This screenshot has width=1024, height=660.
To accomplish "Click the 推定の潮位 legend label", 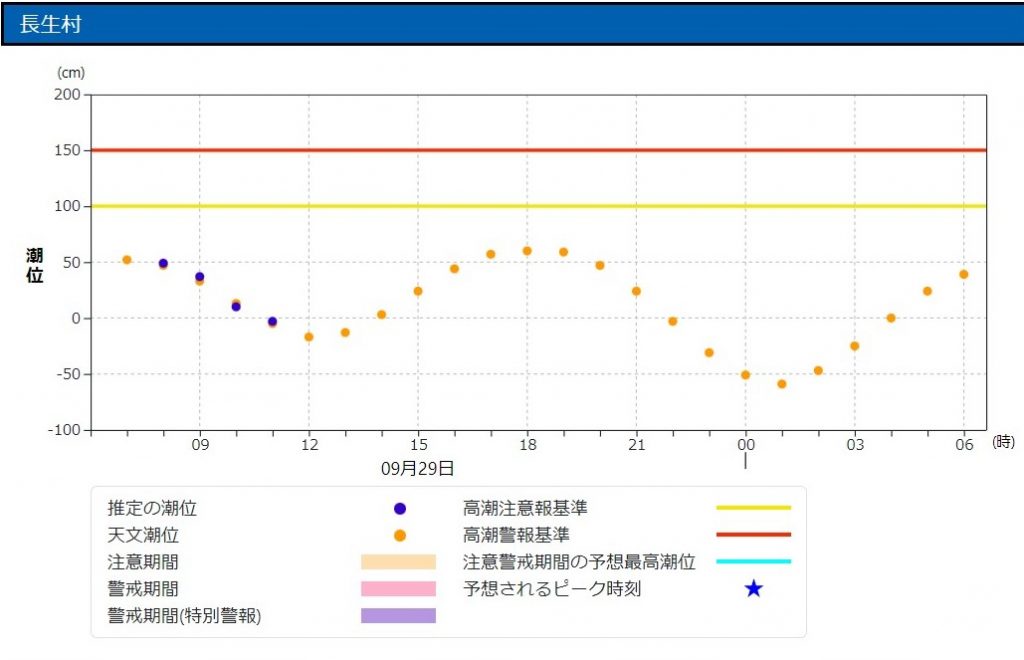I will [x=152, y=508].
